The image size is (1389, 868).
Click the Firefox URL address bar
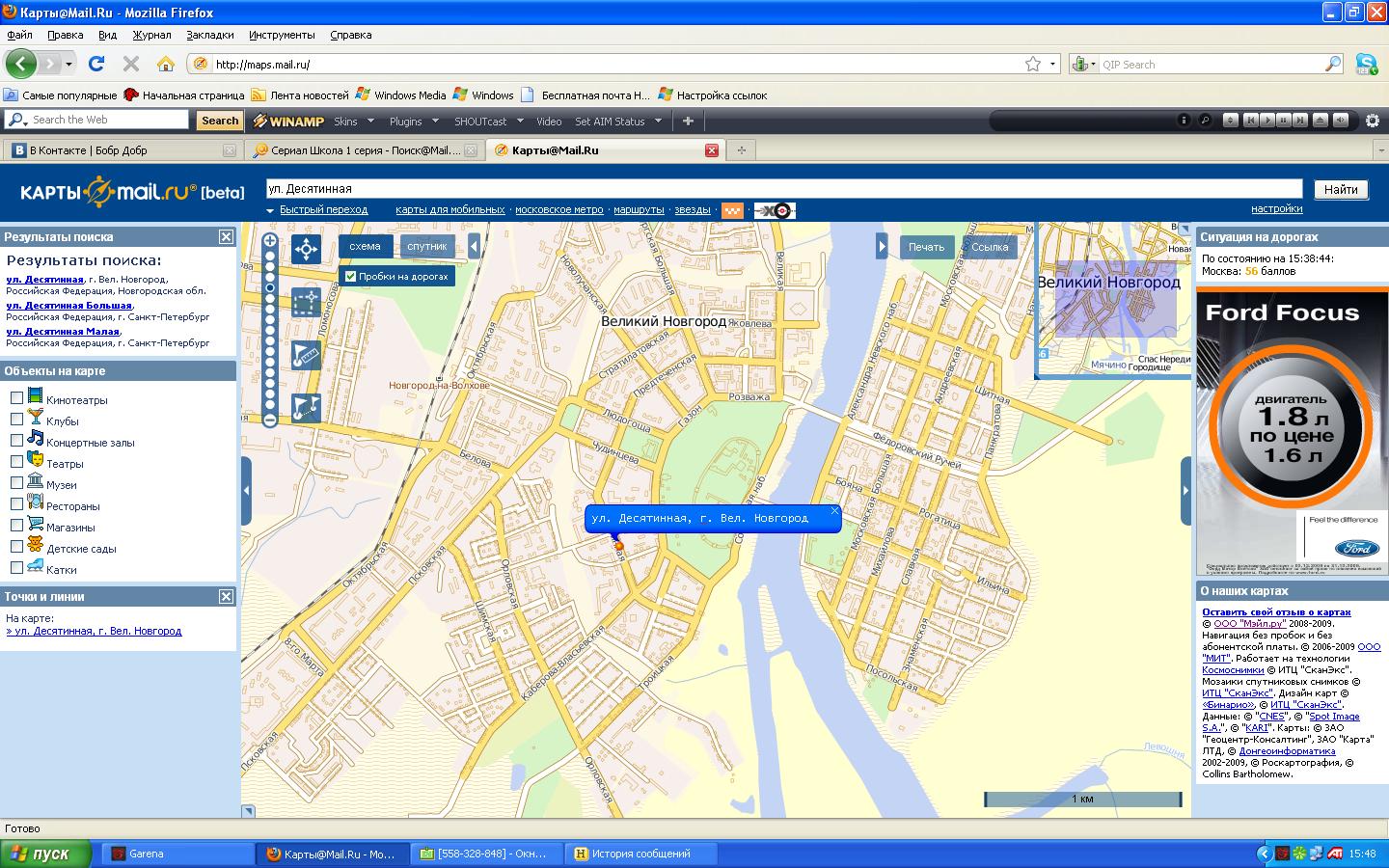pos(617,65)
